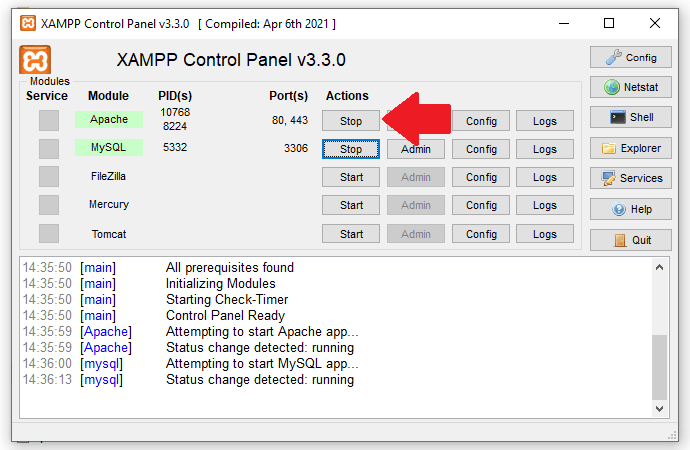Open XAMPP Help
Screen dimensions: 690x450
pyautogui.click(x=631, y=209)
